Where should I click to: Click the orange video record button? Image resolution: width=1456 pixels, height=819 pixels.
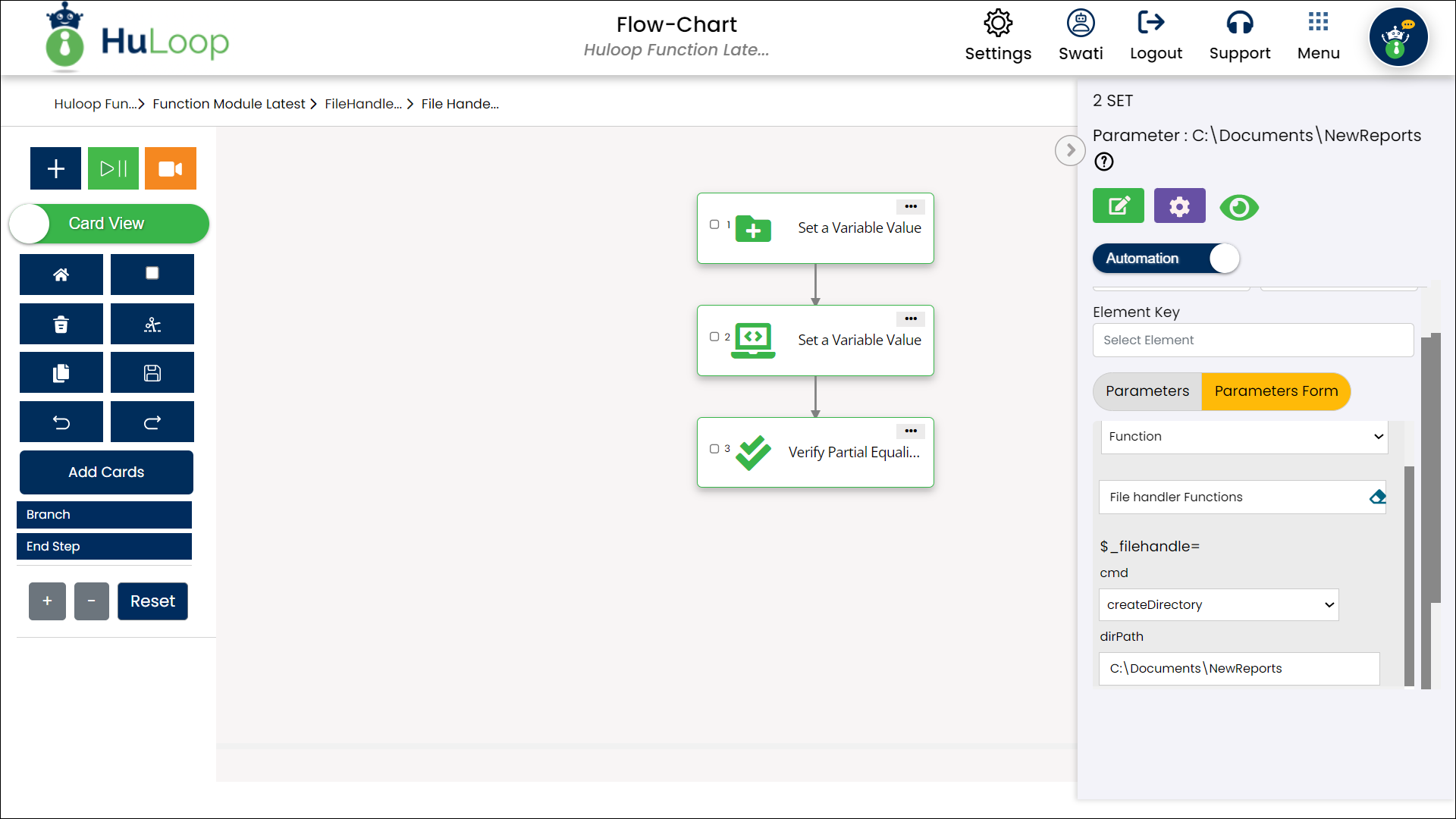point(171,168)
